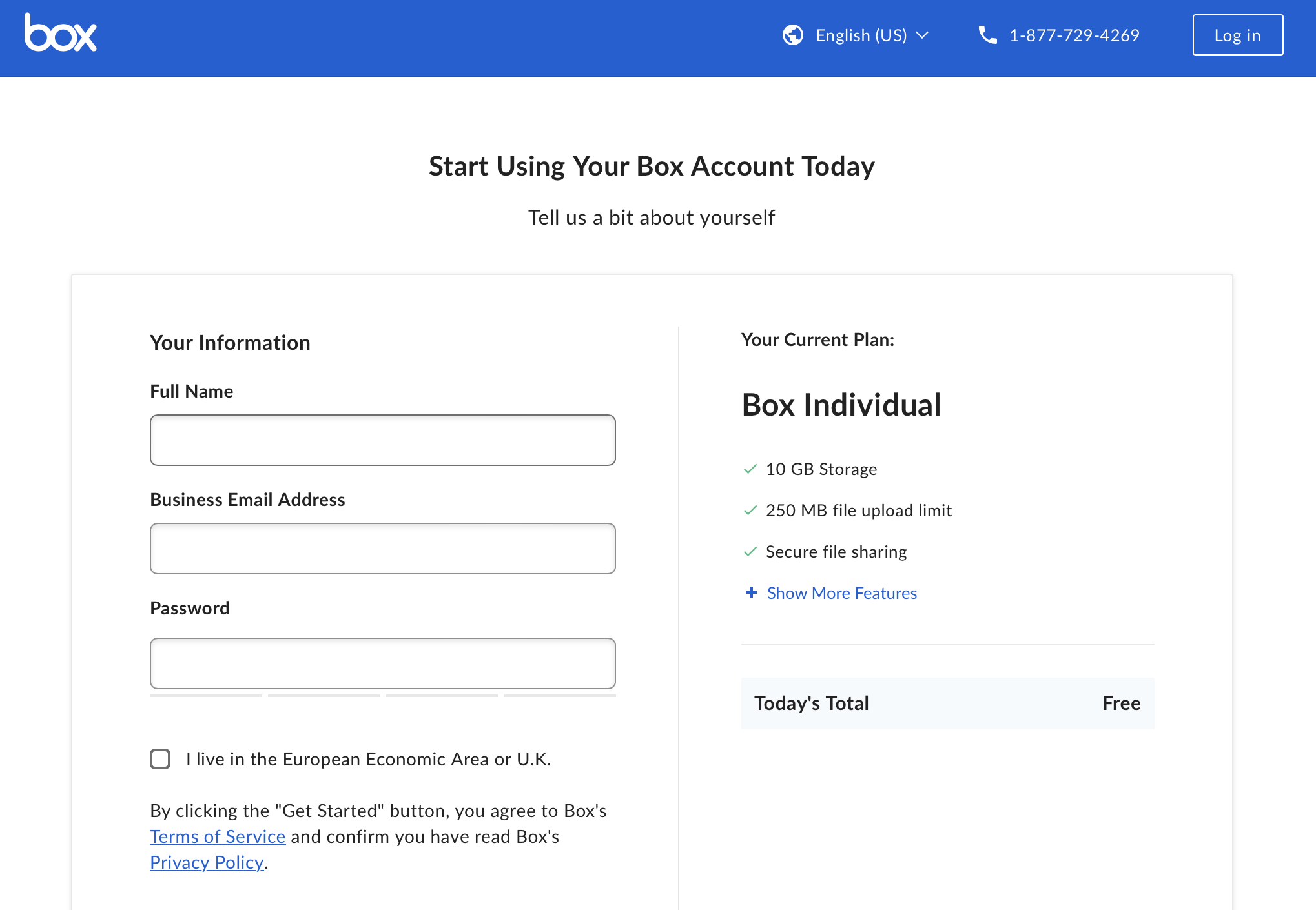
Task: Click the checkmark next to 10 GB Storage
Action: click(750, 469)
